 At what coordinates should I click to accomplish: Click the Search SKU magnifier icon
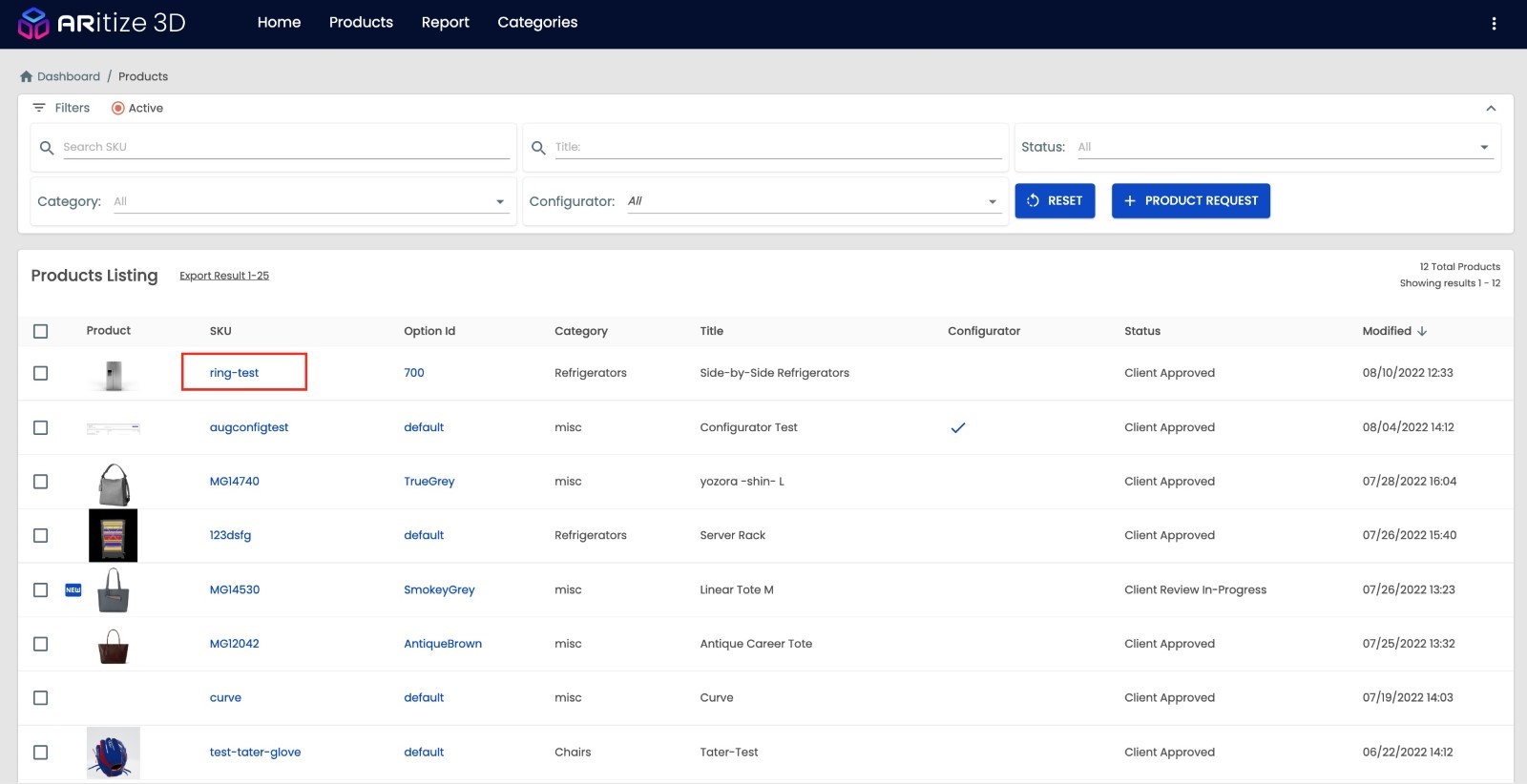(47, 148)
